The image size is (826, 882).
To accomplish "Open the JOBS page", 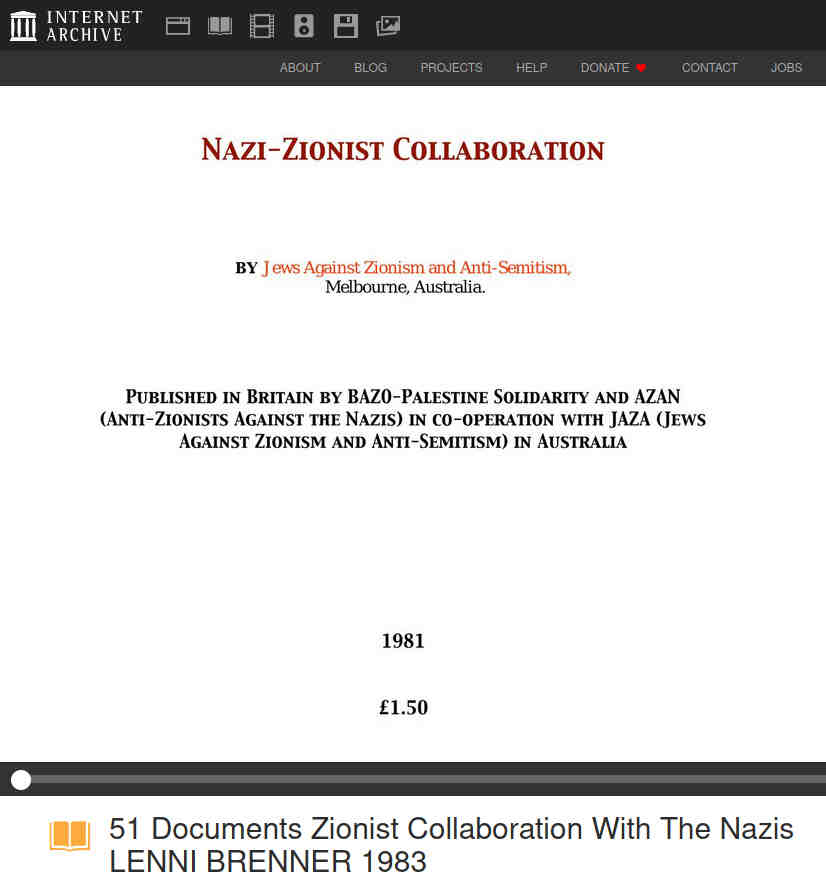I will click(x=786, y=68).
